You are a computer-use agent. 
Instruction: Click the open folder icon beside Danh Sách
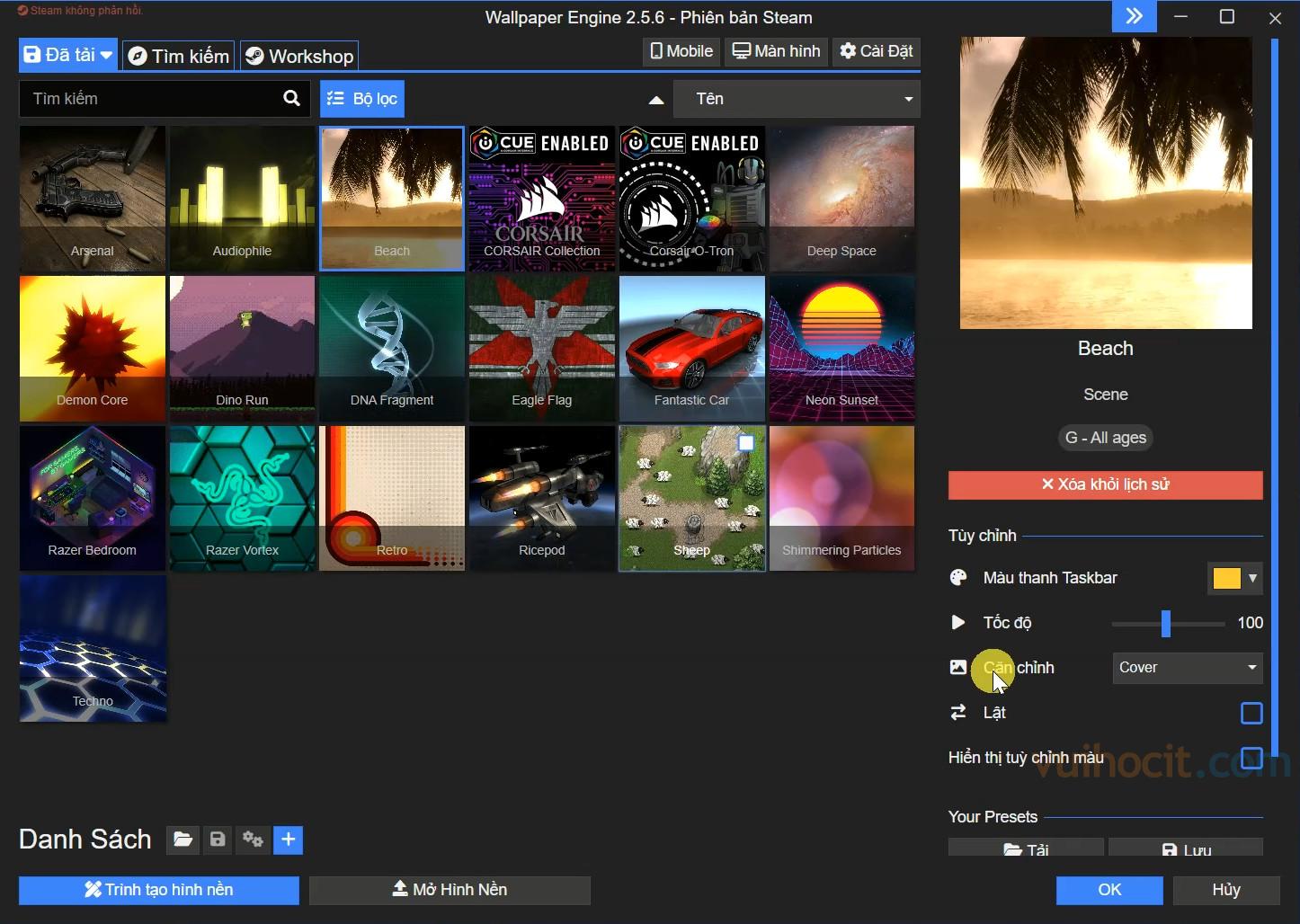coord(183,840)
